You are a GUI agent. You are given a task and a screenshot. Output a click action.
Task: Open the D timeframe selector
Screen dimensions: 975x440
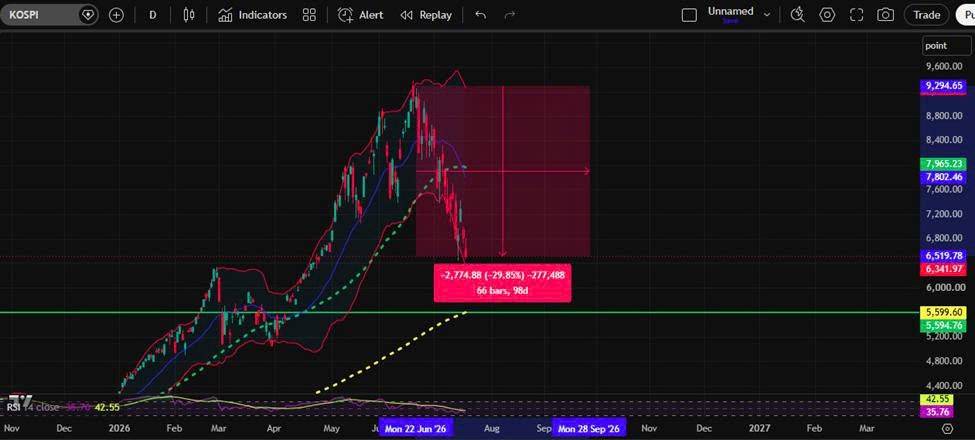pyautogui.click(x=152, y=16)
